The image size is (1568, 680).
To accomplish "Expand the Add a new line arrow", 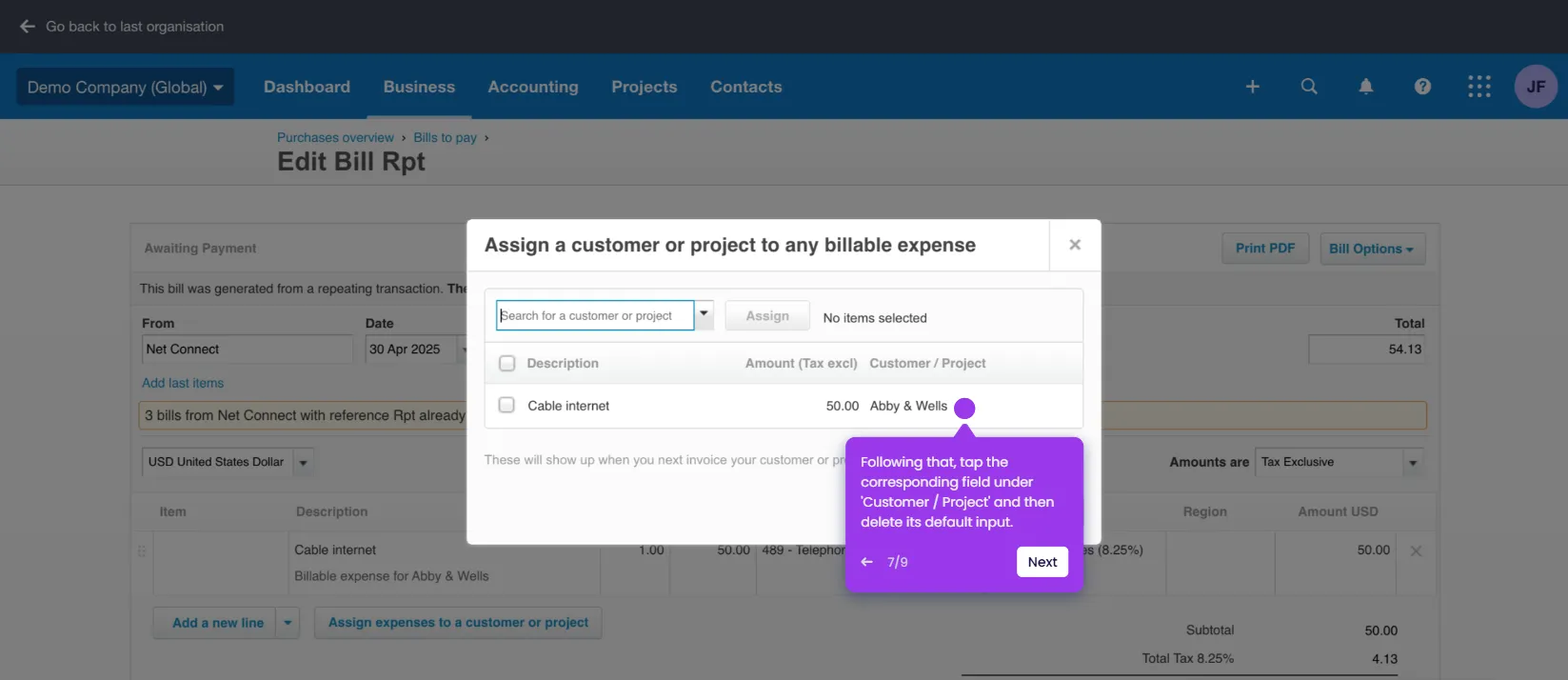I will [288, 623].
